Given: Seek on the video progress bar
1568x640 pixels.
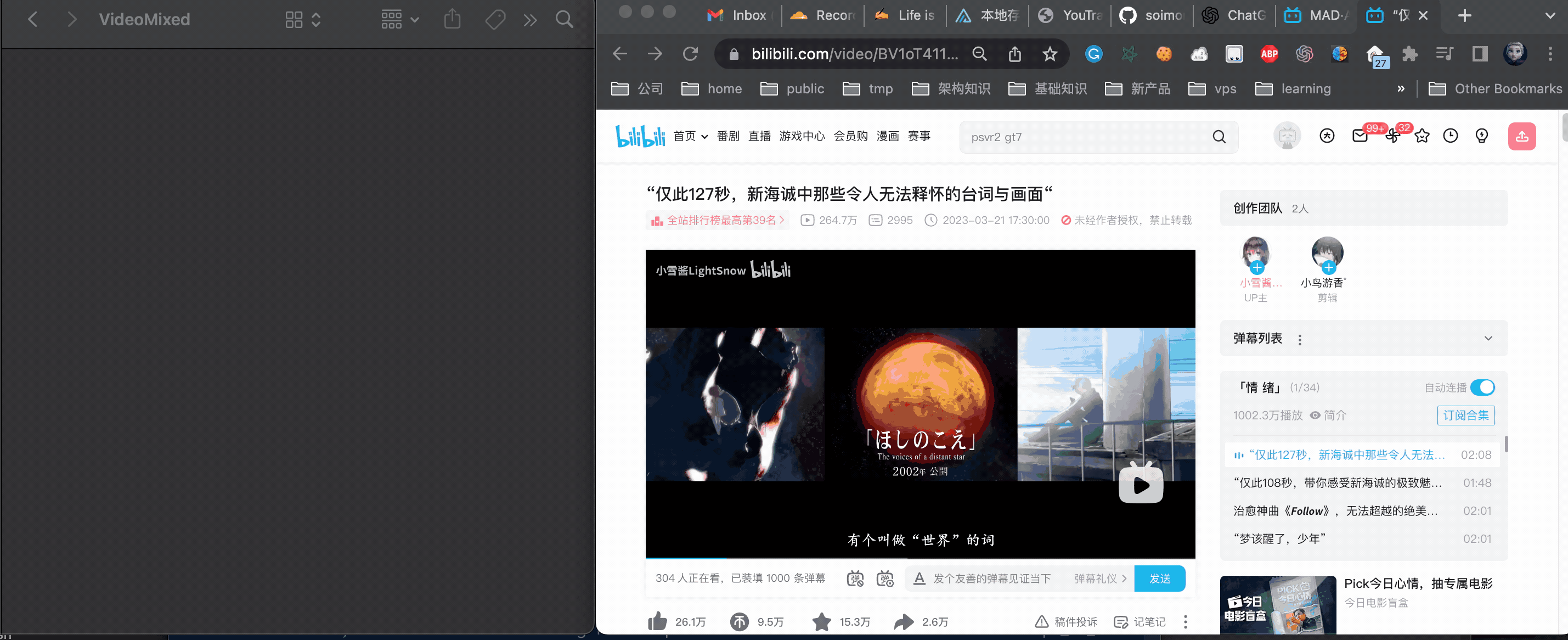Looking at the screenshot, I should tap(921, 558).
